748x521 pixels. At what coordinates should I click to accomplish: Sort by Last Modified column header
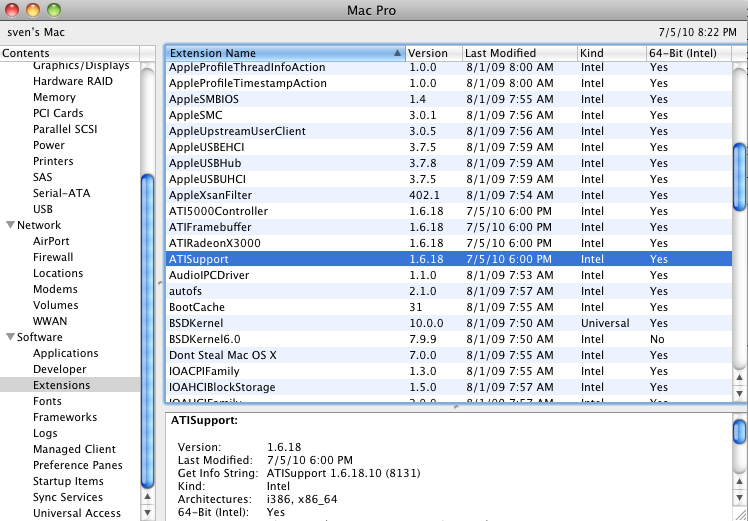point(520,53)
